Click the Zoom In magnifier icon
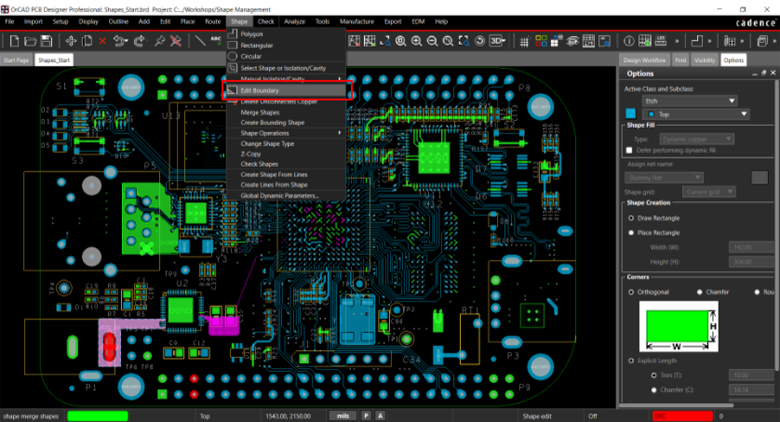 coord(416,41)
